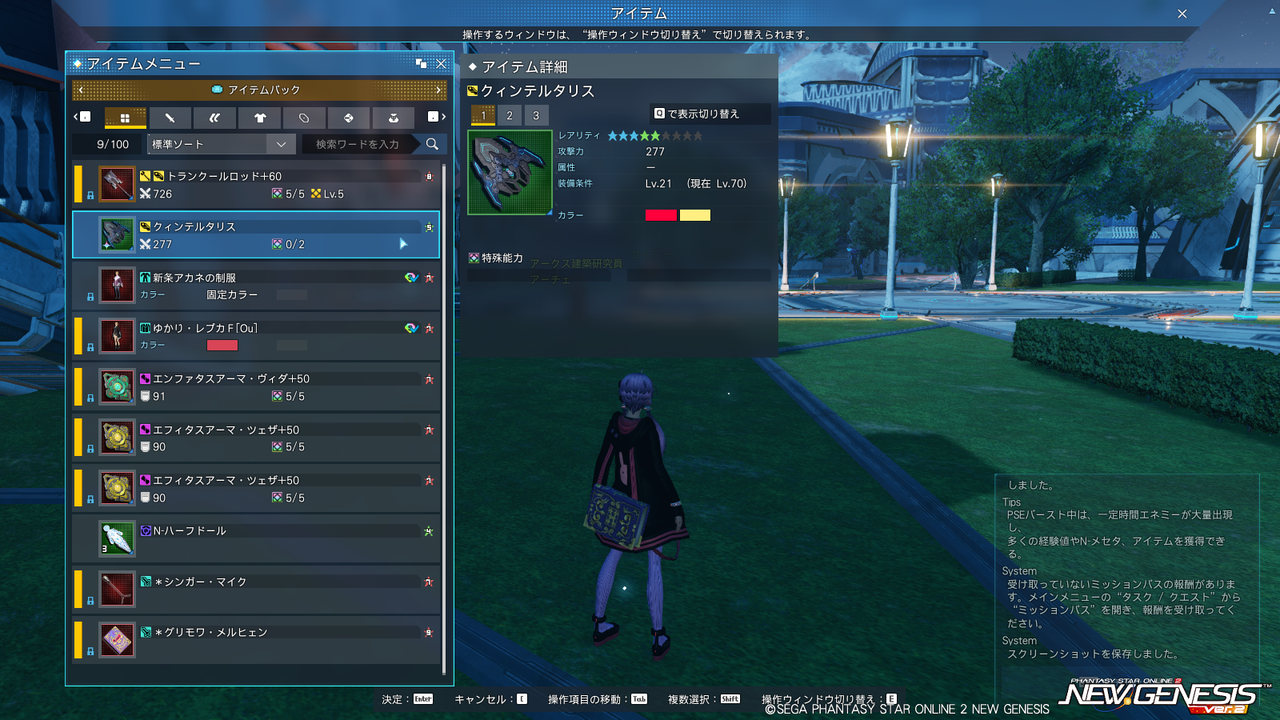Switch to previous storage from アイテムパック
Screen dimensions: 1280x720
79,90
